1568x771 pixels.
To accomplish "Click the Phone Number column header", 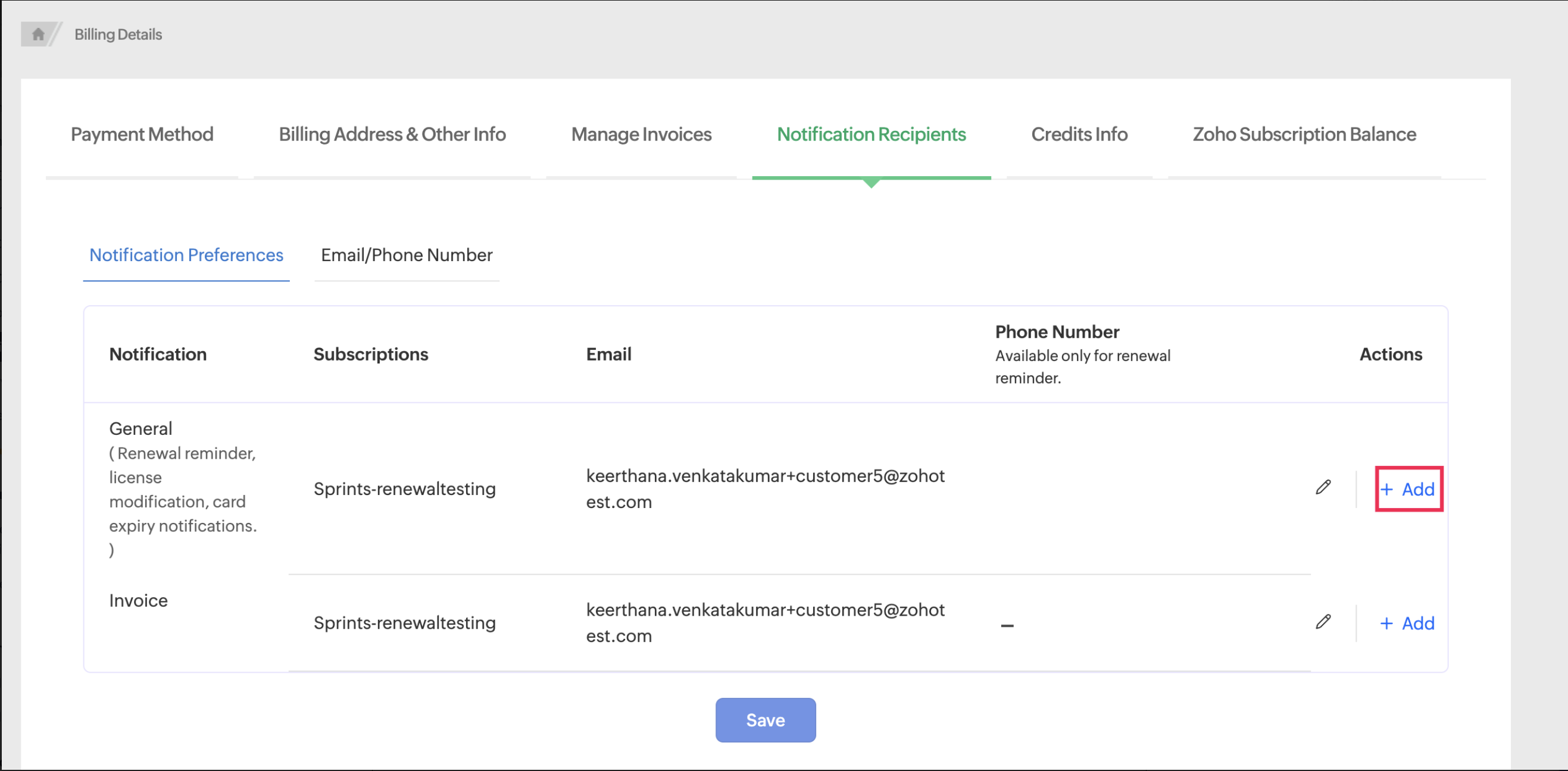I will pyautogui.click(x=1057, y=332).
